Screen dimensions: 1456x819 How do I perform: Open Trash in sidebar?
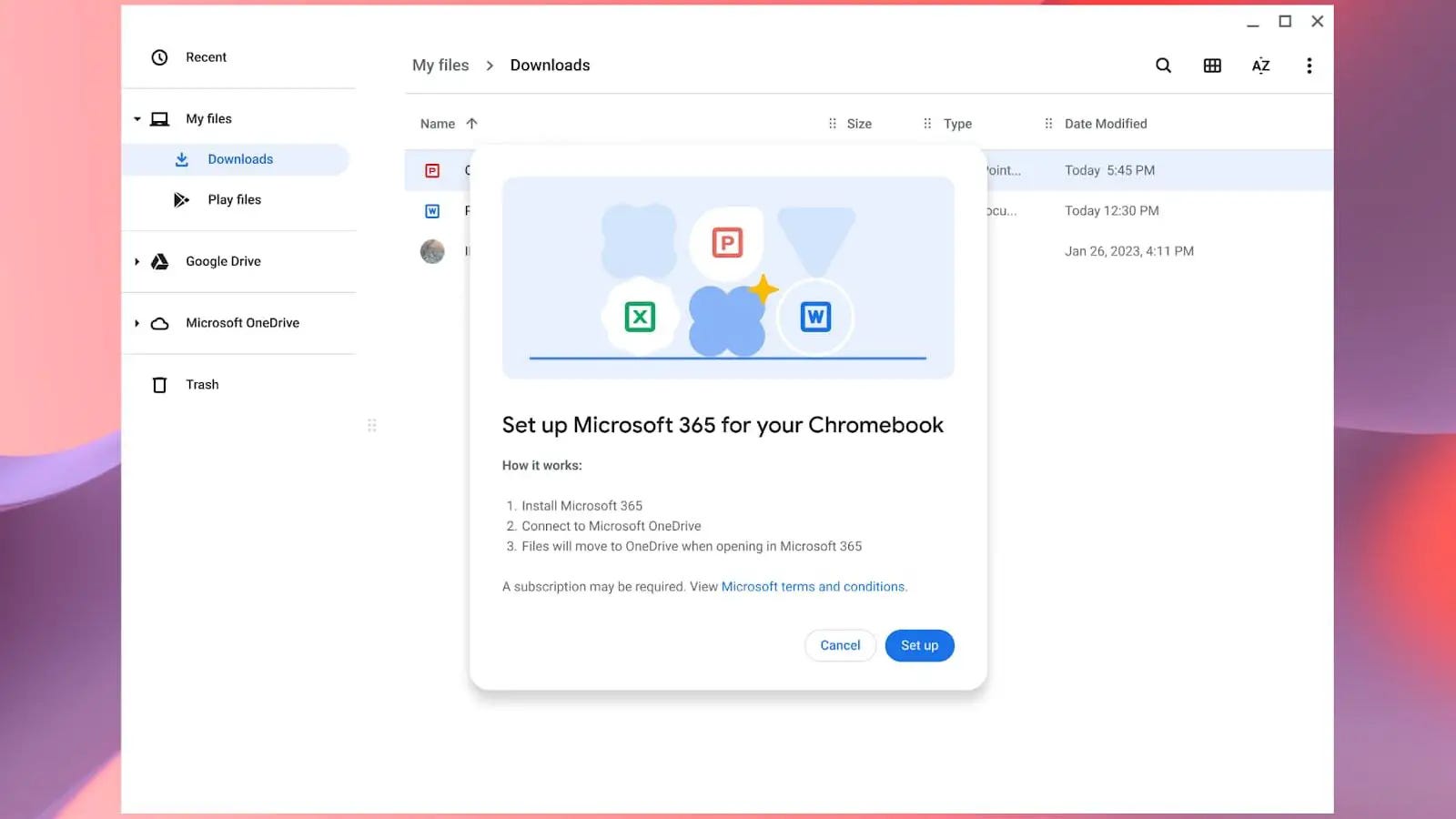pyautogui.click(x=202, y=385)
